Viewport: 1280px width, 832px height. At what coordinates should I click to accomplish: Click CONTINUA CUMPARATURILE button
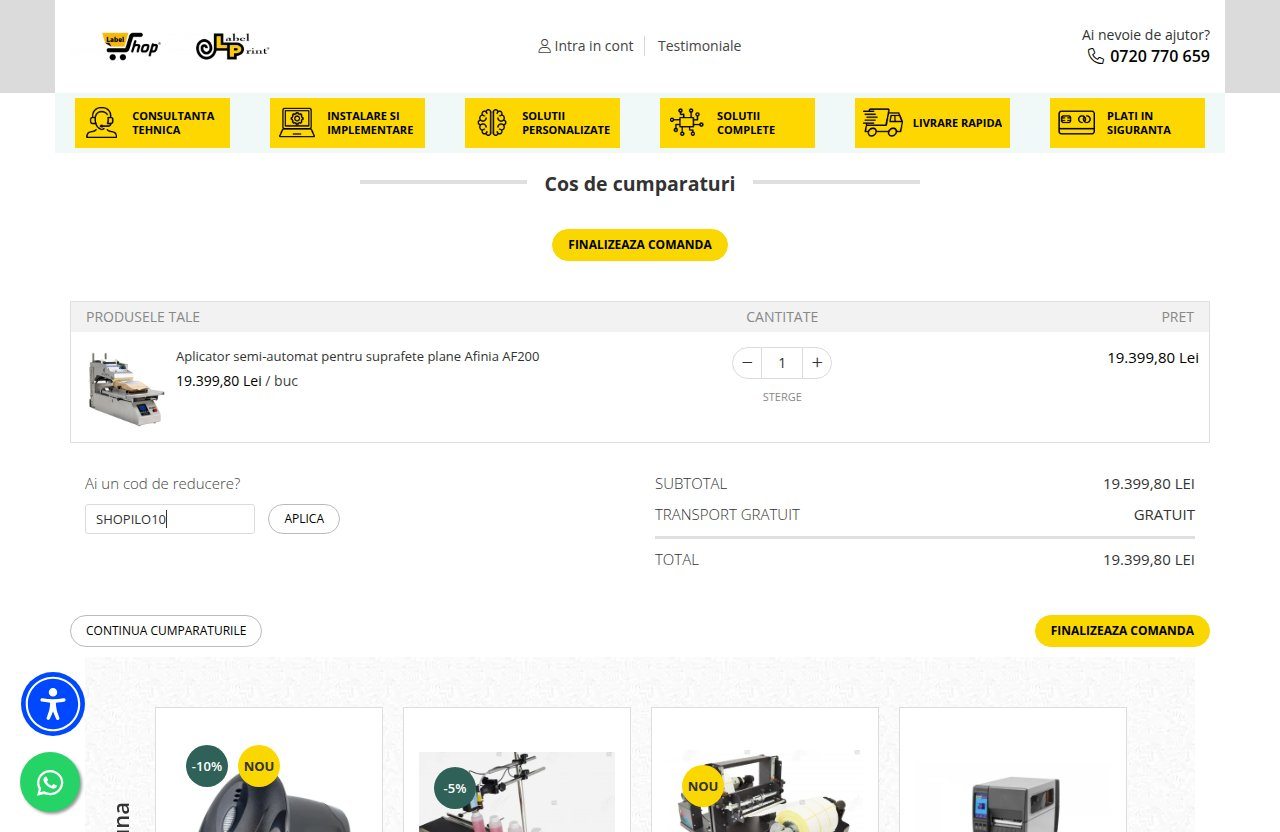click(166, 631)
